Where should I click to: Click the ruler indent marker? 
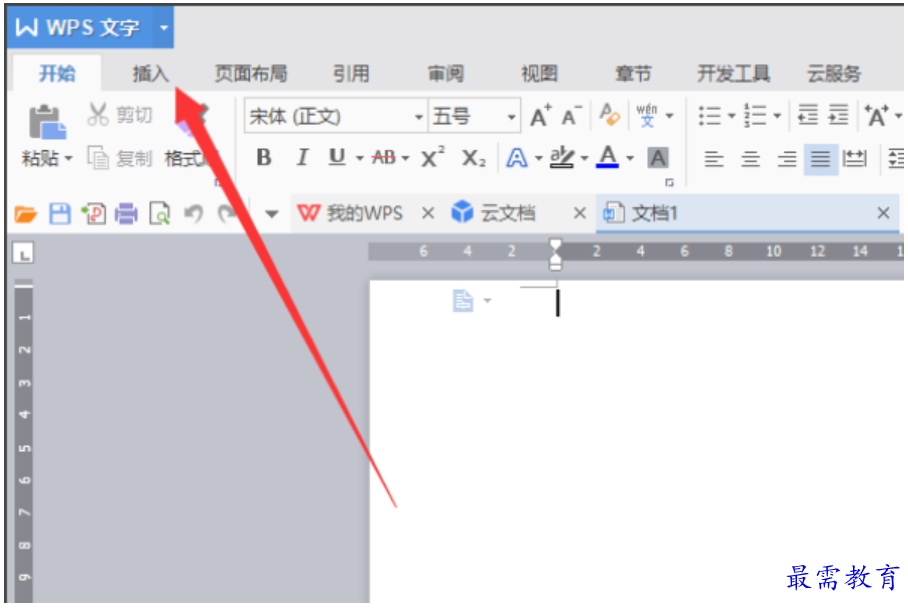[x=555, y=254]
